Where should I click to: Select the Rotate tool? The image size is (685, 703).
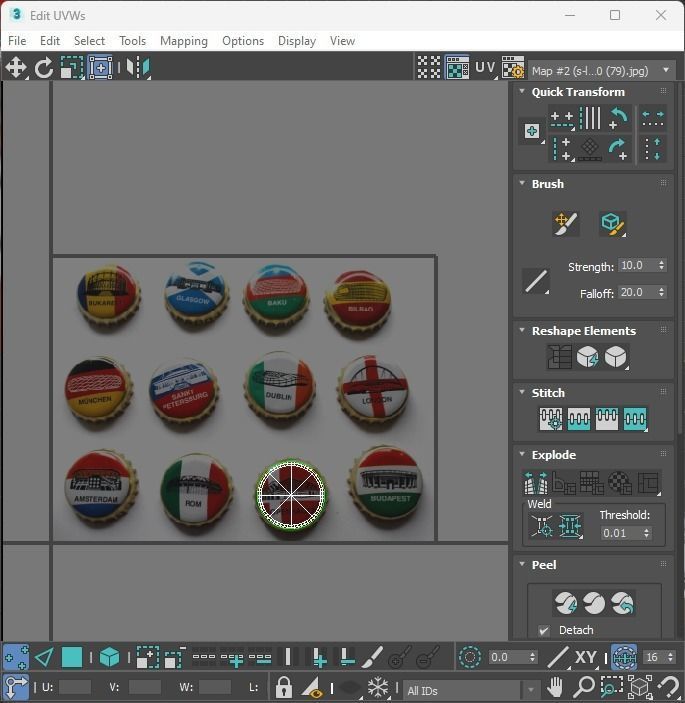pyautogui.click(x=43, y=68)
